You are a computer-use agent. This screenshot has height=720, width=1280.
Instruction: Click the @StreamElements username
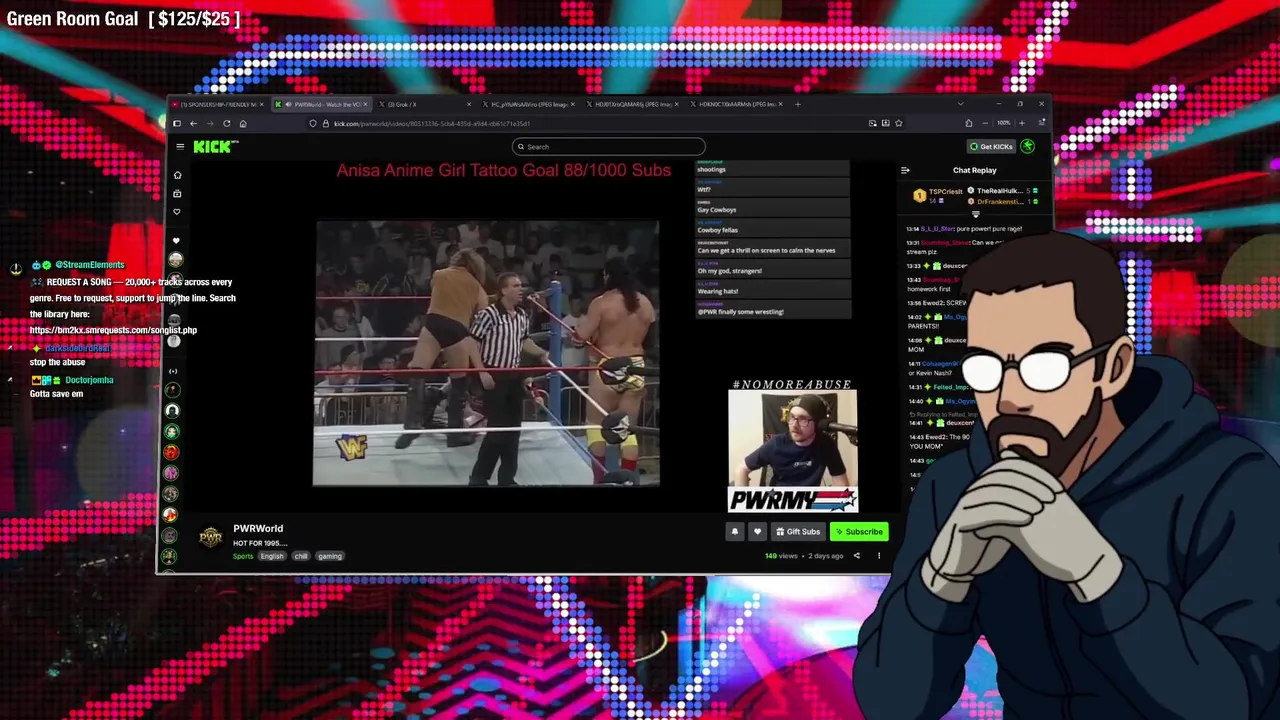[x=90, y=265]
